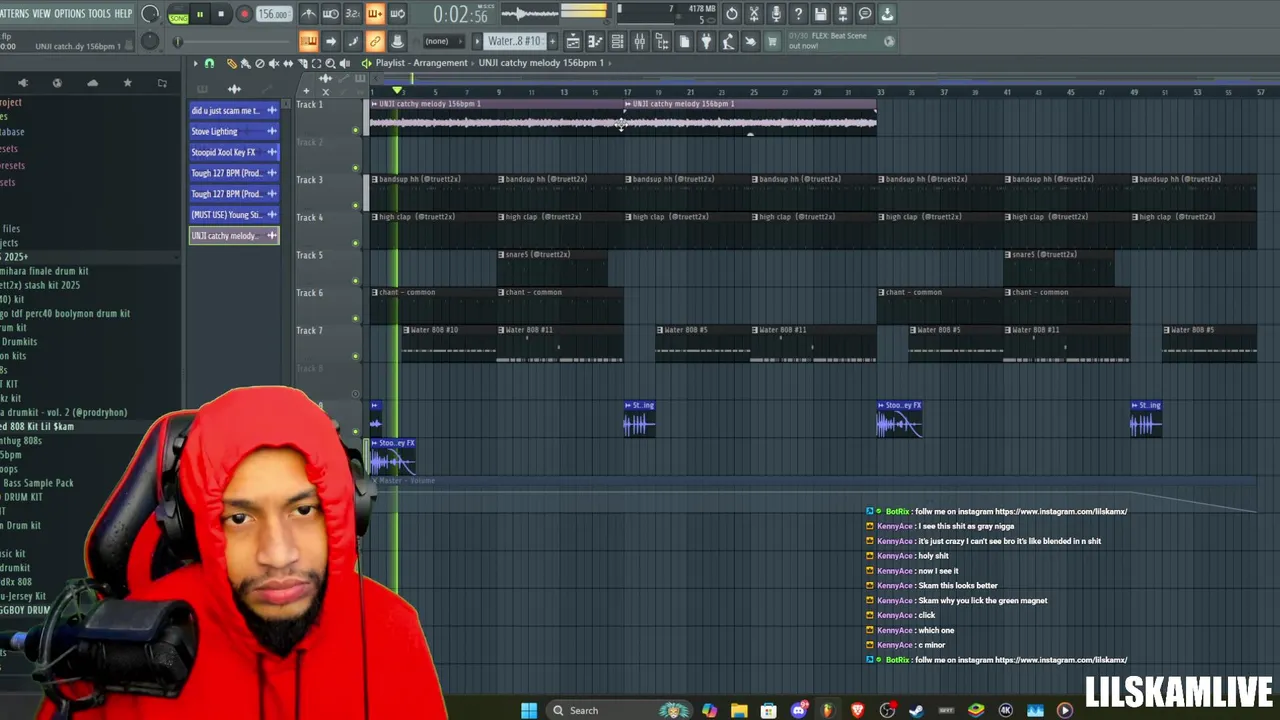Open the OPTIONS menu
This screenshot has height=720, width=1280.
[x=69, y=13]
